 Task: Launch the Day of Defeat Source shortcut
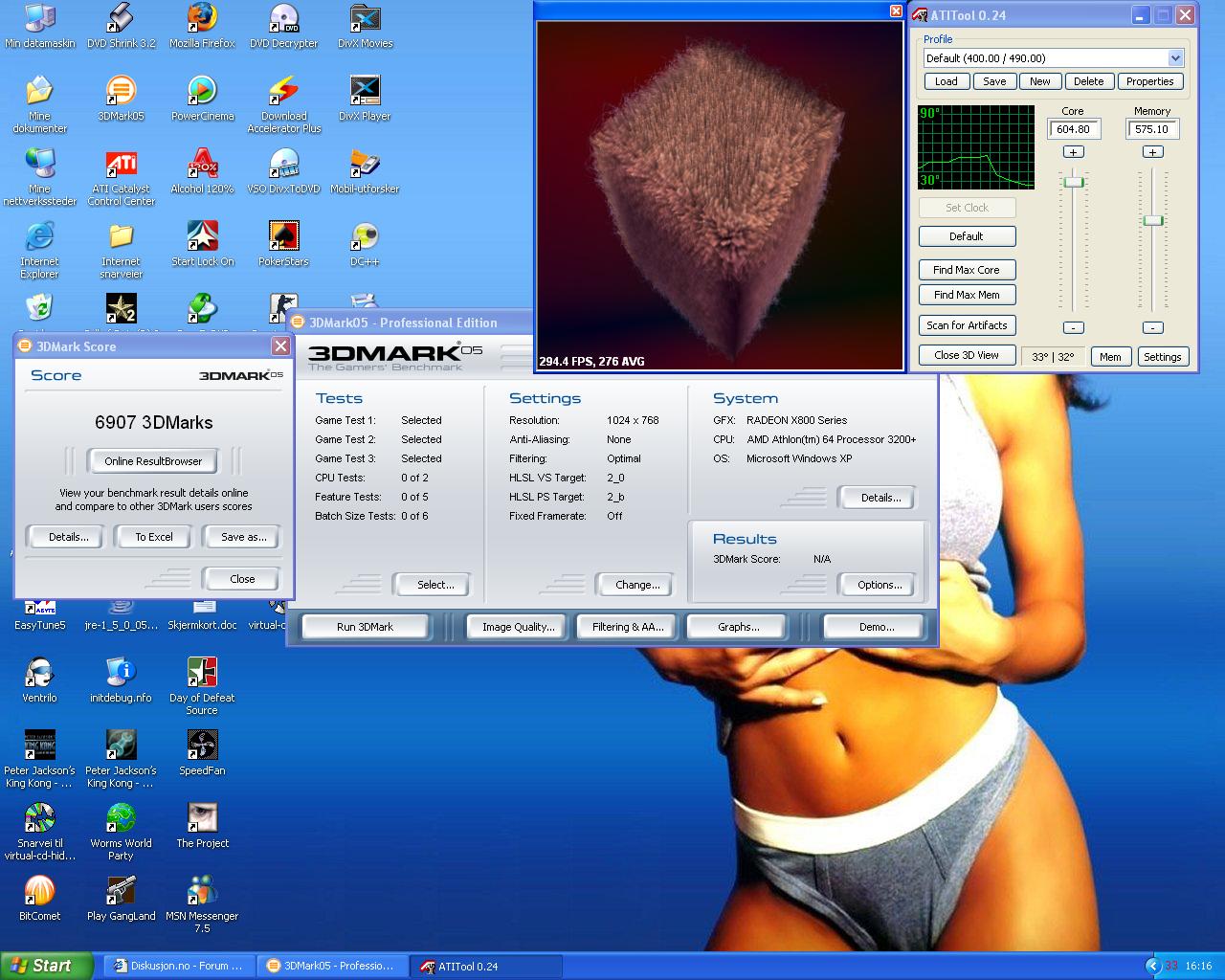[x=202, y=686]
